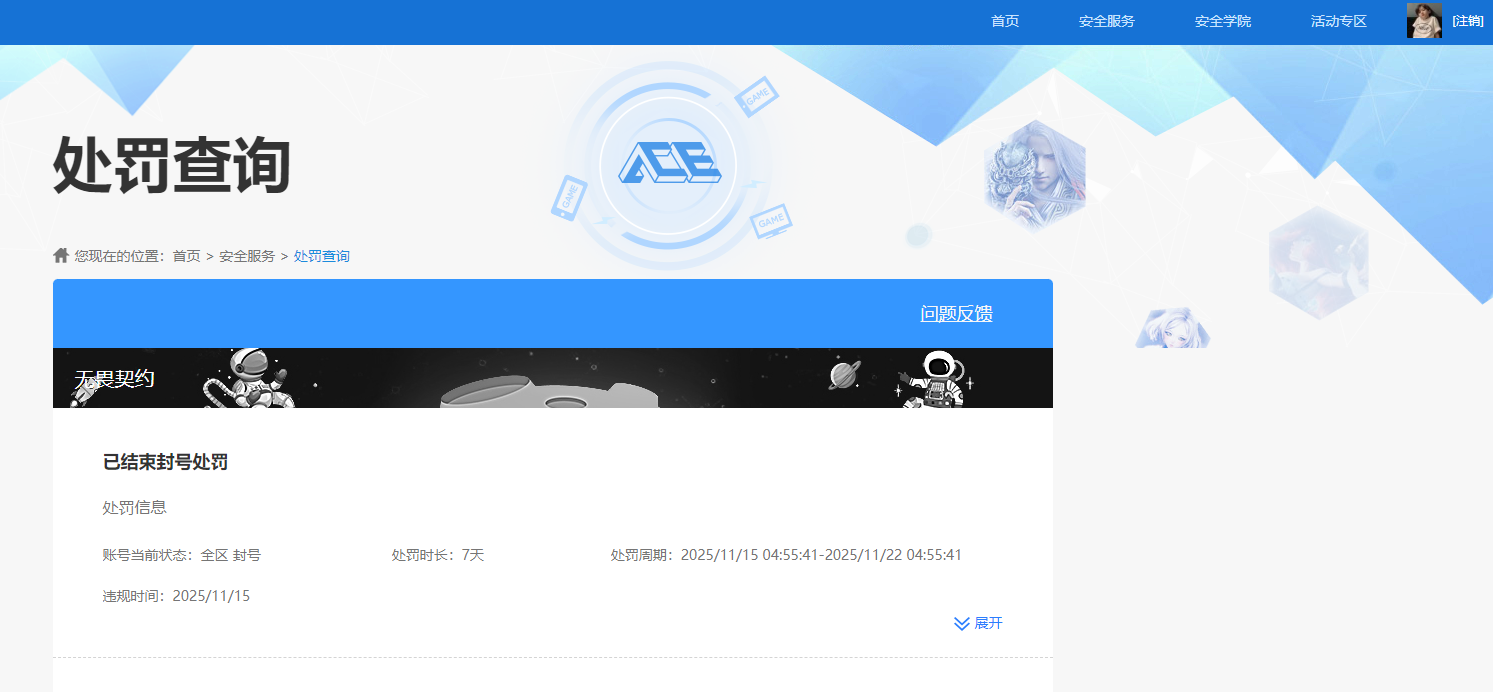Click 注销 to log out
This screenshot has height=692, width=1493.
(1467, 21)
